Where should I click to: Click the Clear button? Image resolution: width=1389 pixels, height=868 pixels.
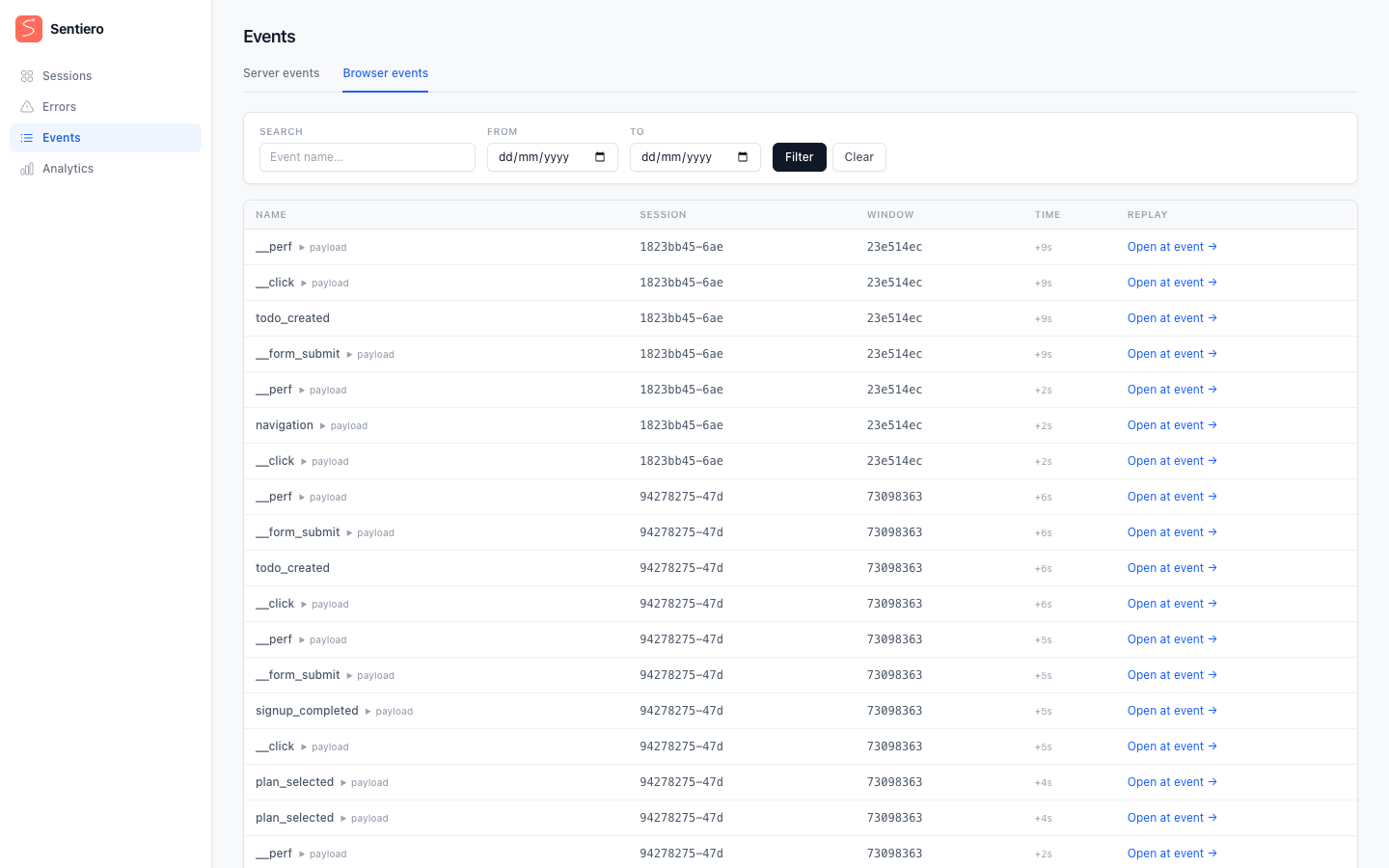tap(858, 157)
